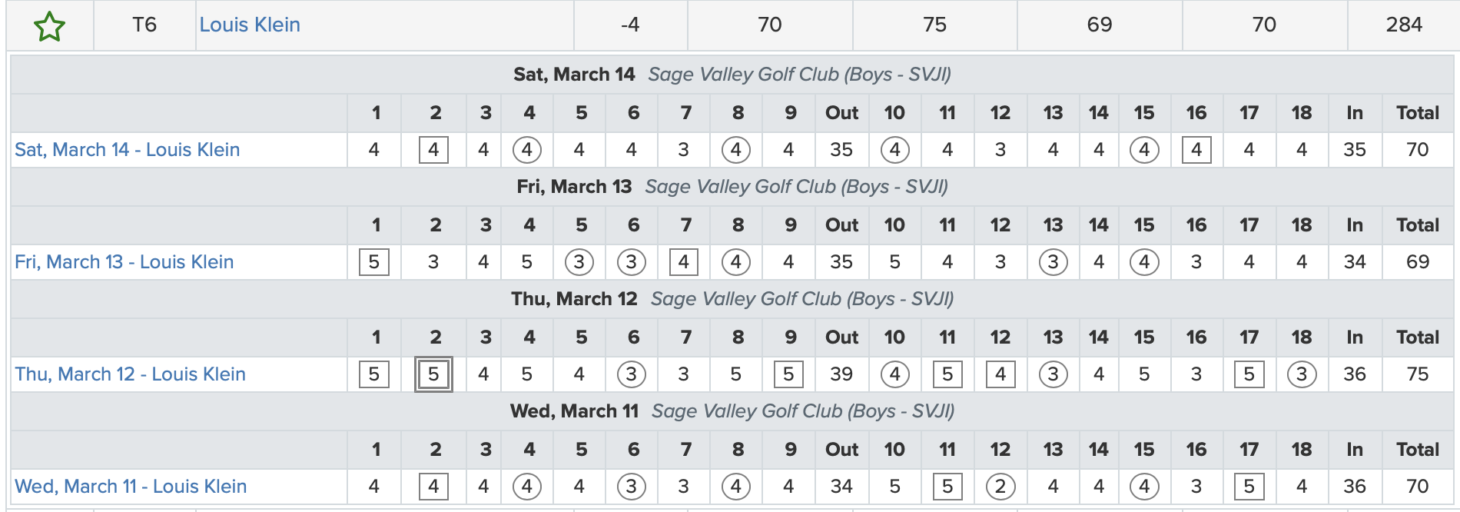Click the T6 position cell
1460x512 pixels.
click(145, 25)
